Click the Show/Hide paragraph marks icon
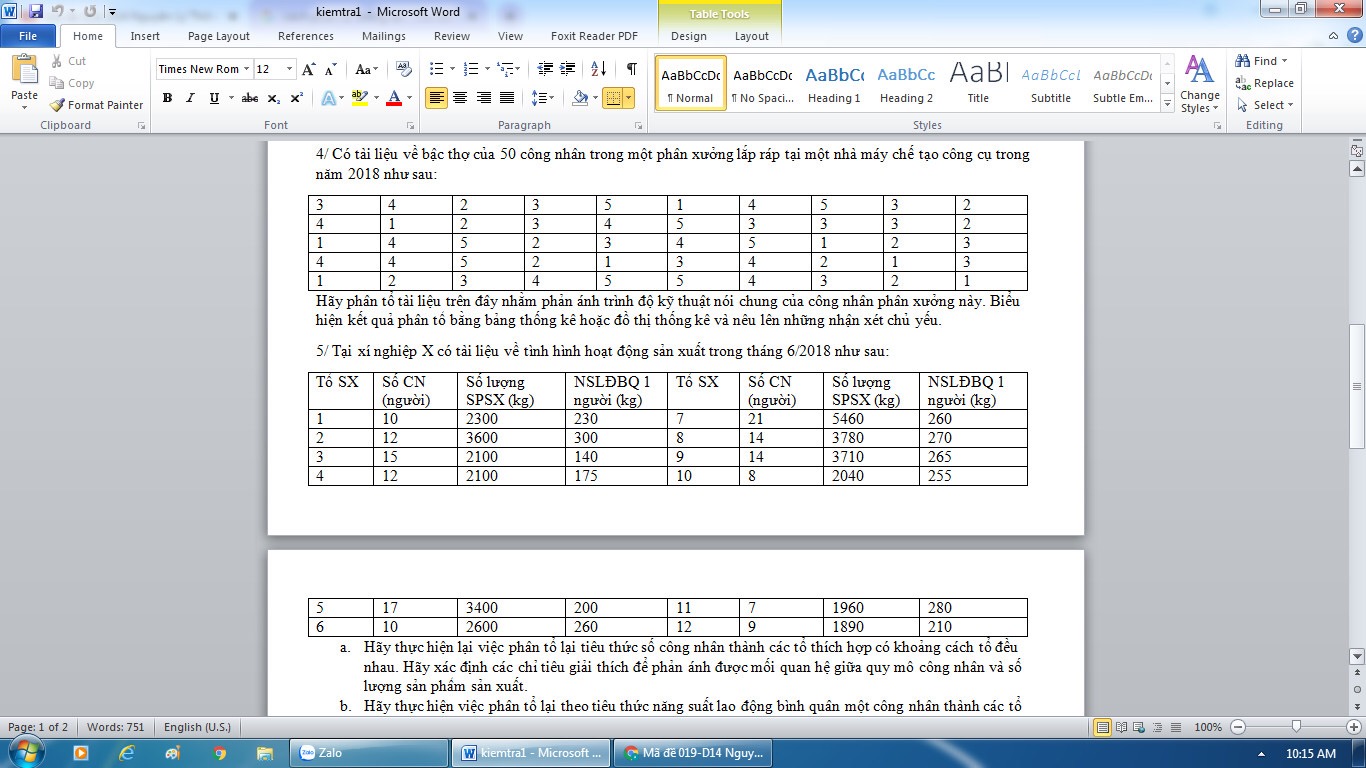This screenshot has width=1366, height=768. [x=631, y=69]
